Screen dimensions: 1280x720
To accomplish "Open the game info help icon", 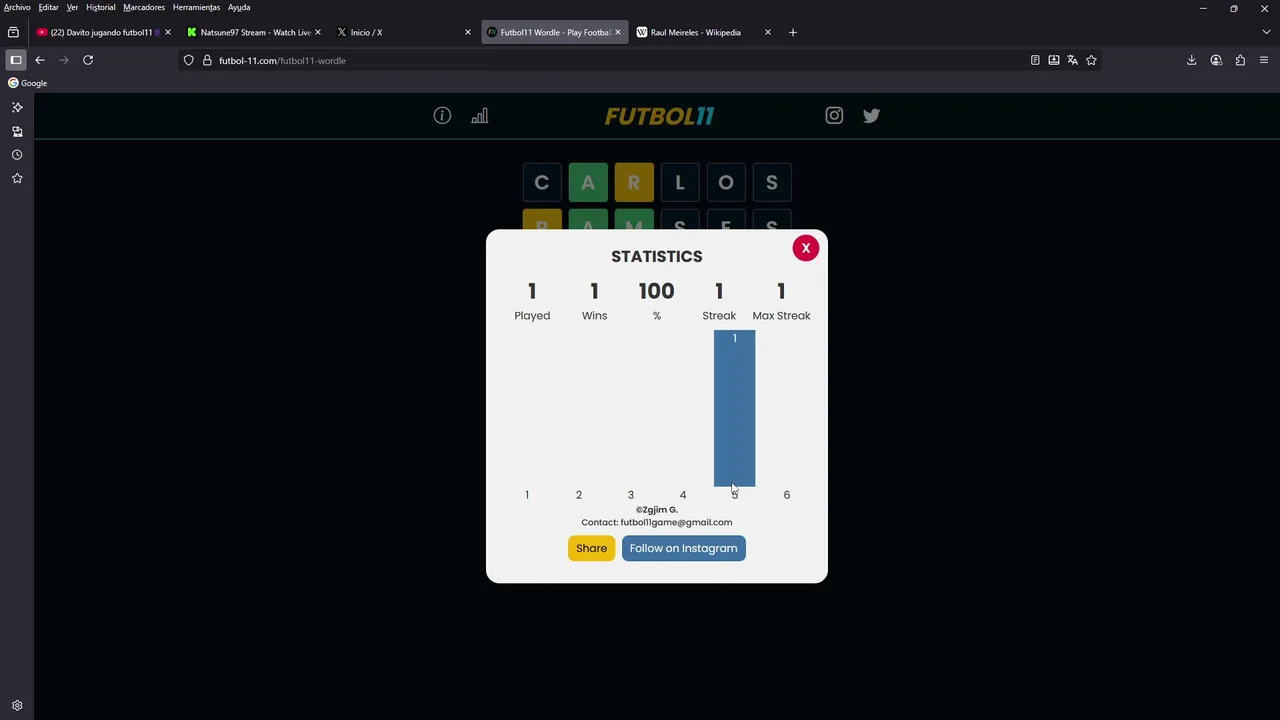I will coord(442,116).
